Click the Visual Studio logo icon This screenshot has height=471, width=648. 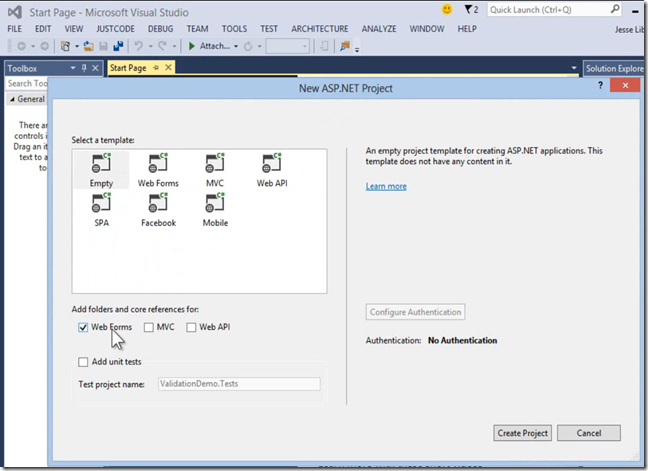[15, 12]
